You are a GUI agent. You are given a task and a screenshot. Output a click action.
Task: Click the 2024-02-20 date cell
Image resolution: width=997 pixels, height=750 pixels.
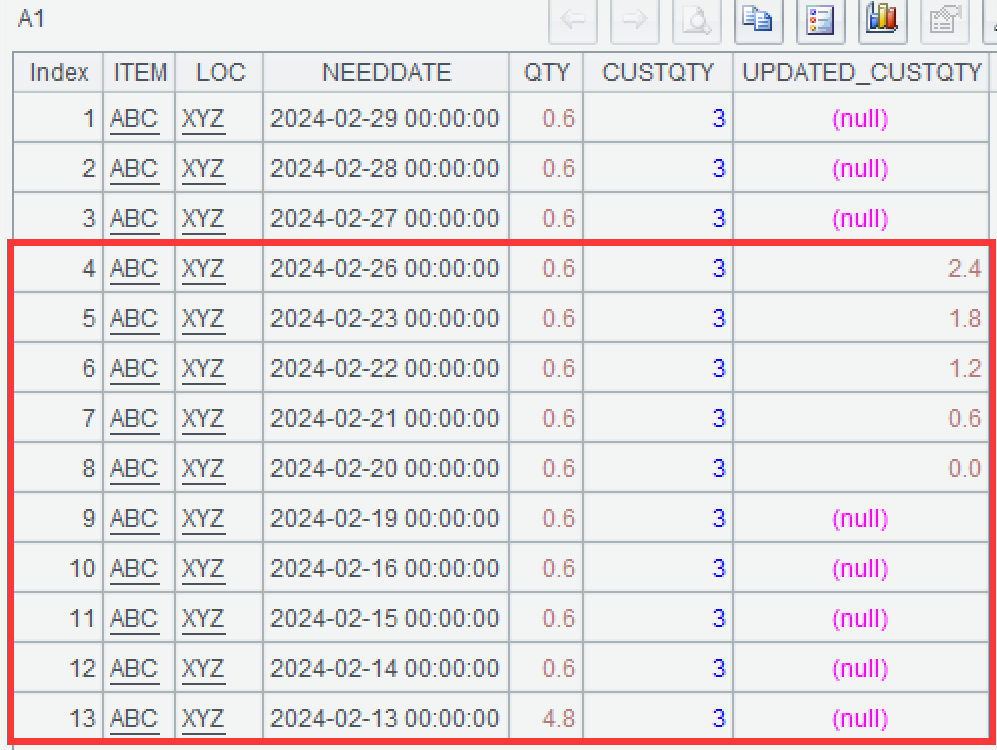click(385, 469)
